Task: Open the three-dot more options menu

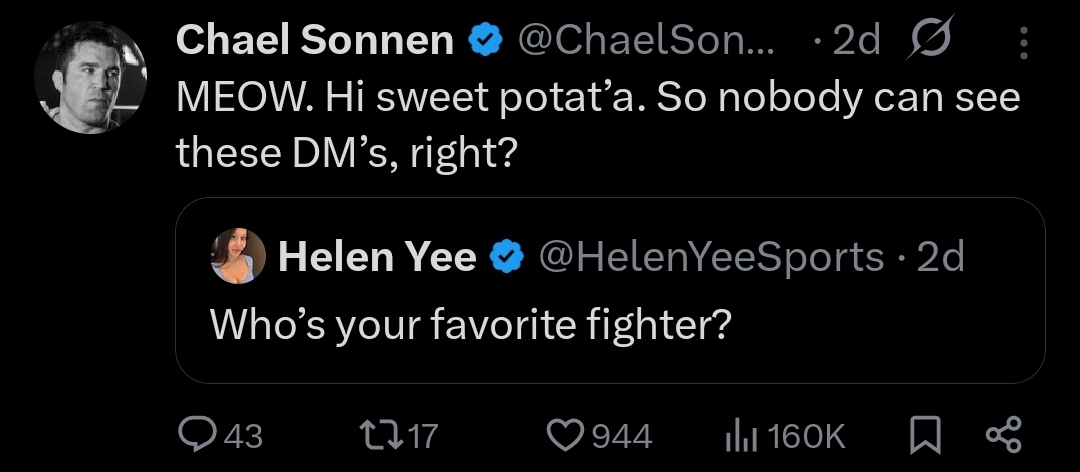Action: (1023, 42)
